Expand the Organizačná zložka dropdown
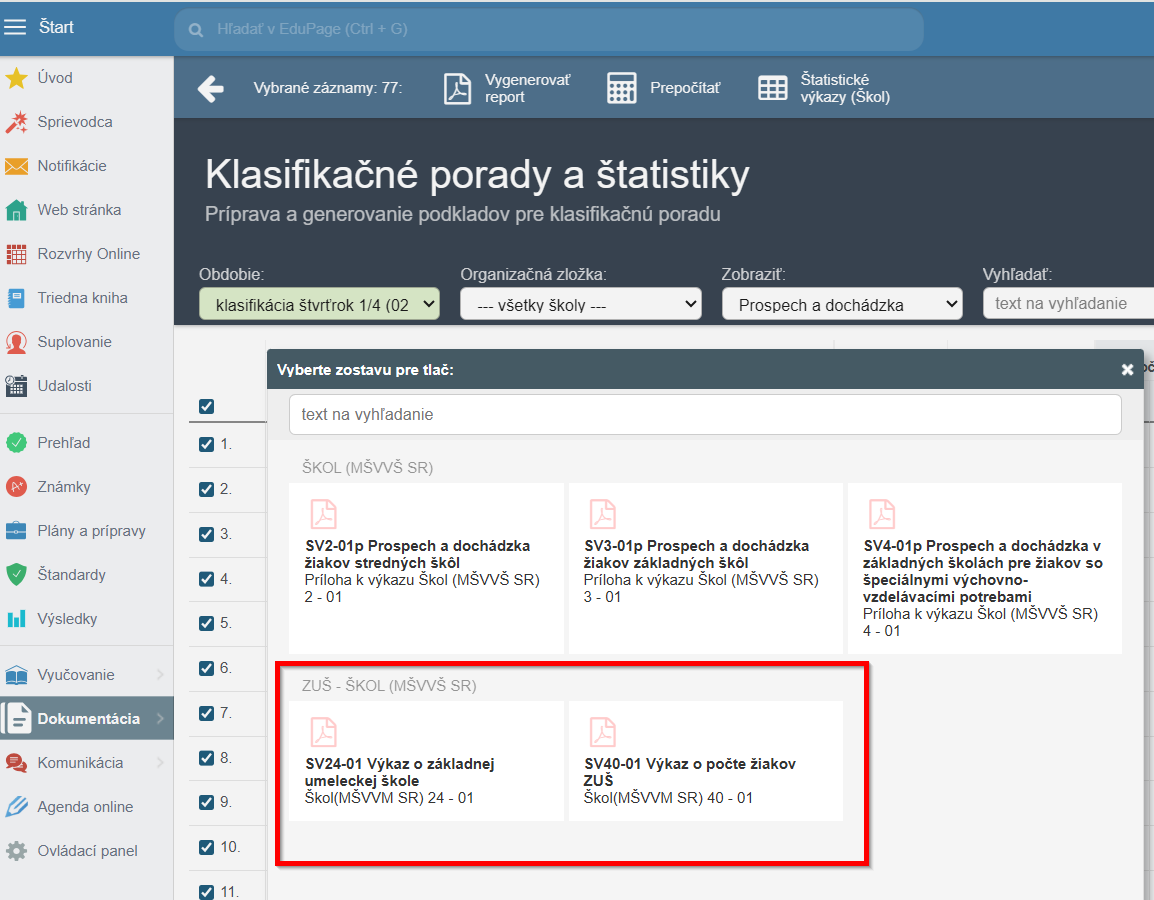 coord(581,304)
